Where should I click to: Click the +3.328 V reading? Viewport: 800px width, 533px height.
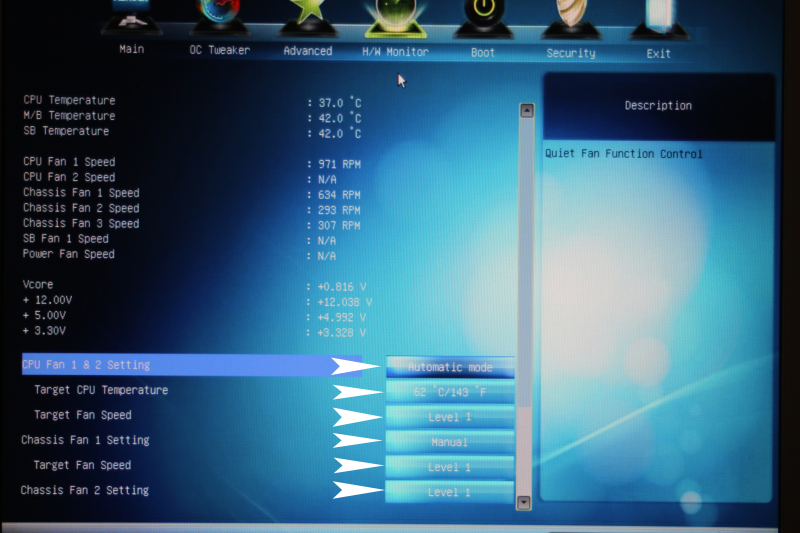(342, 333)
